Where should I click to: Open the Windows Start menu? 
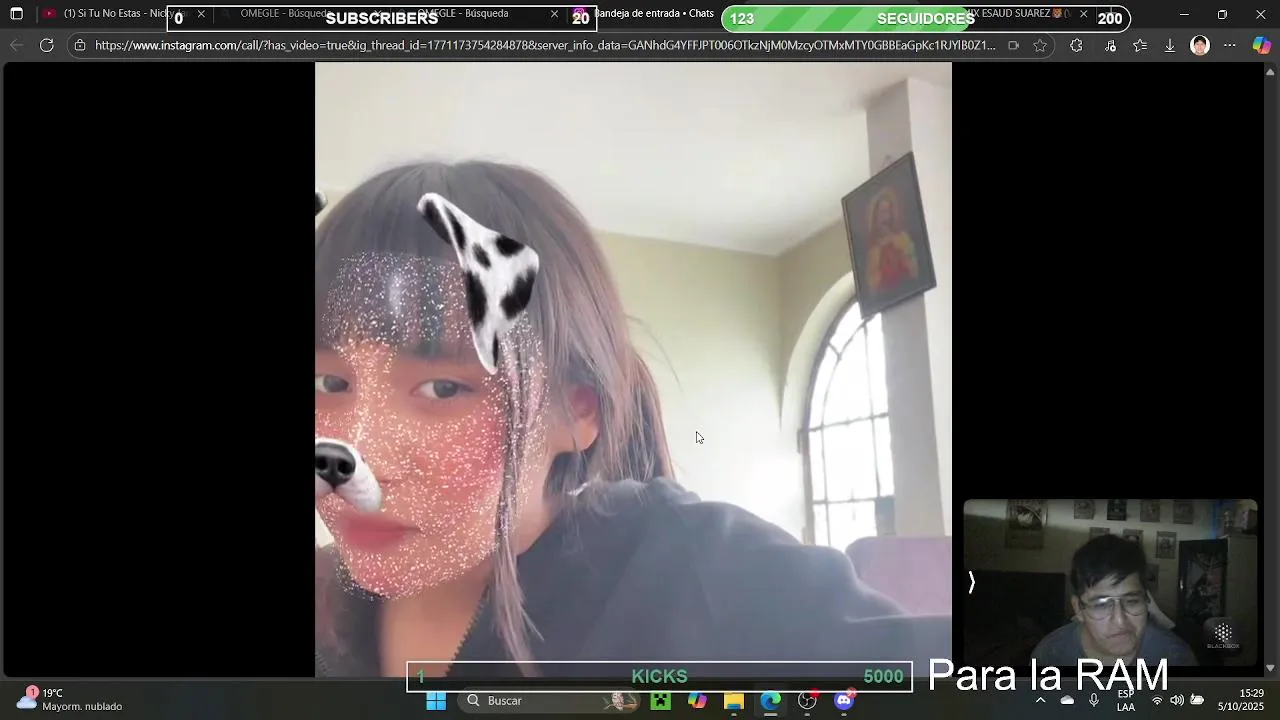[x=436, y=701]
